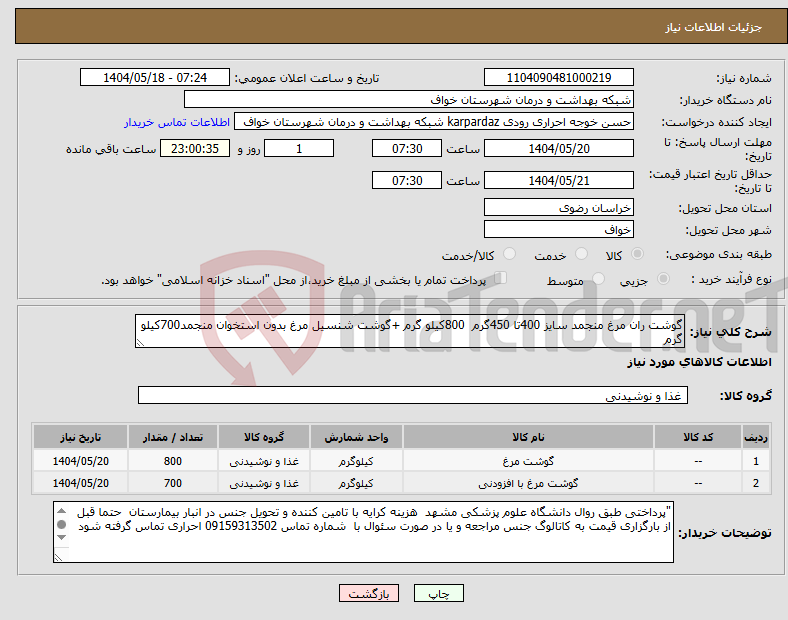
Task: Click the row number 2 cell
Action: tap(755, 483)
